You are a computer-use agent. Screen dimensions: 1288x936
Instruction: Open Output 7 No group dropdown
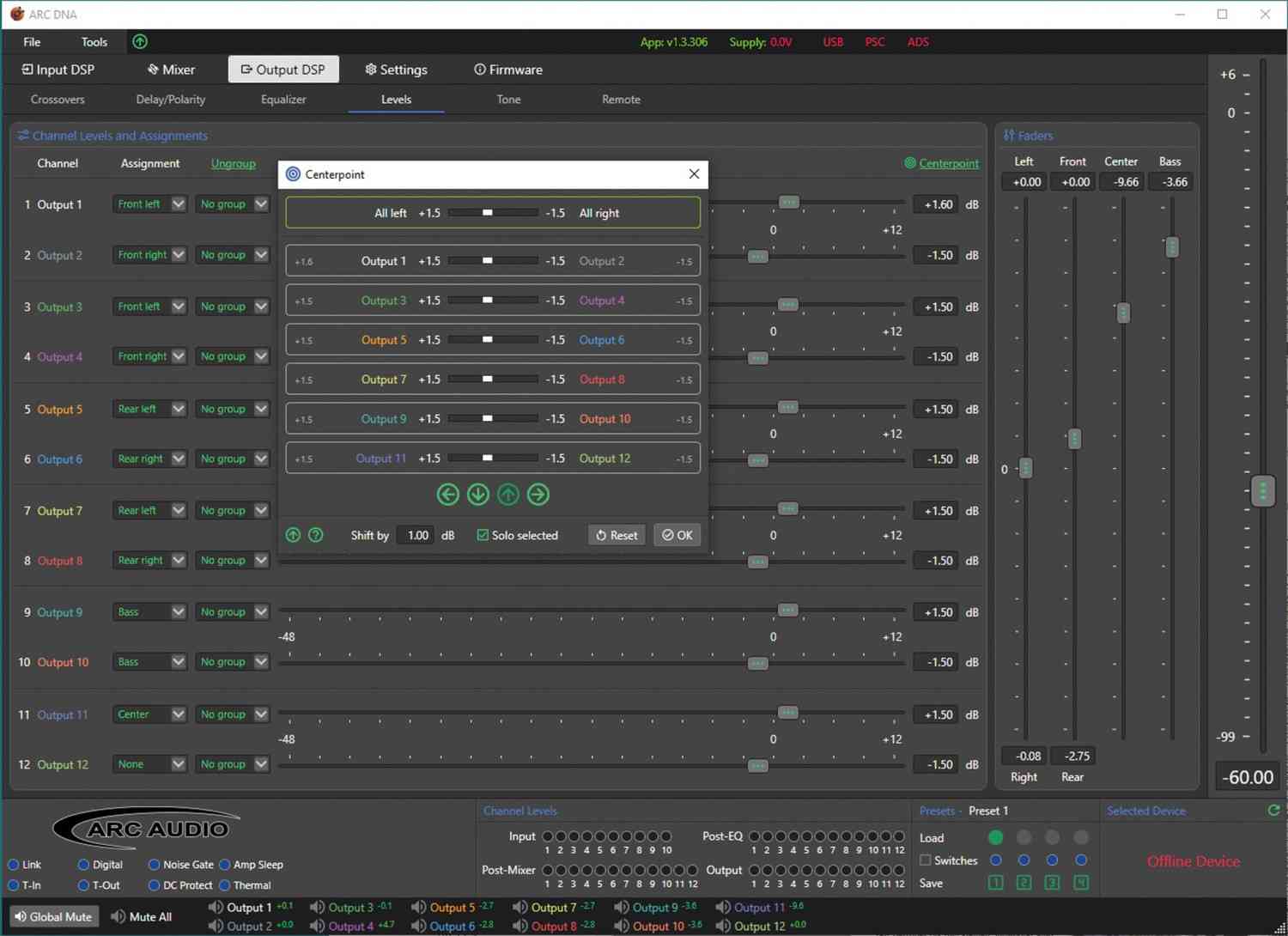pos(232,510)
